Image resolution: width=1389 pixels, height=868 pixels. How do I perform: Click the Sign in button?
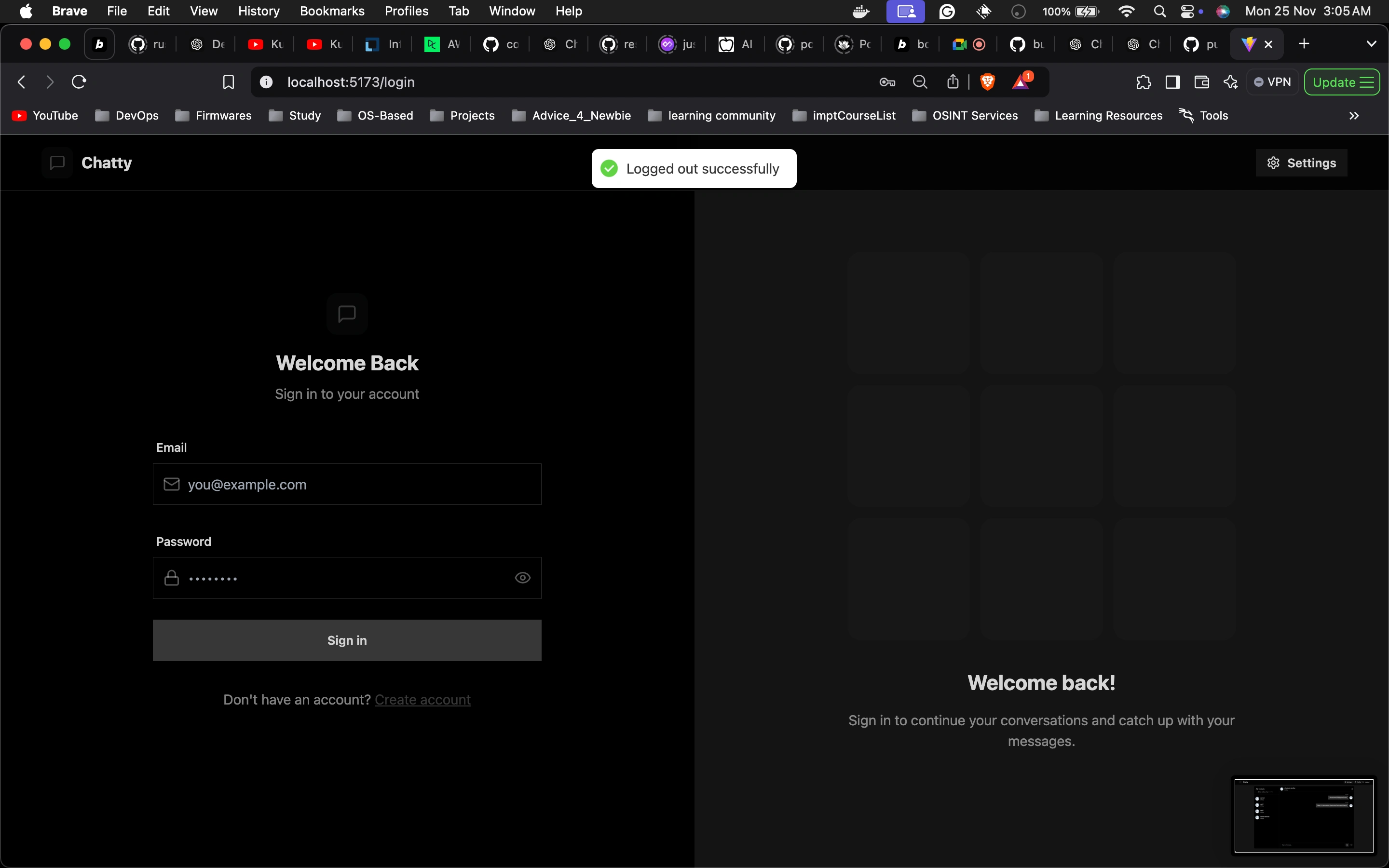pos(347,640)
